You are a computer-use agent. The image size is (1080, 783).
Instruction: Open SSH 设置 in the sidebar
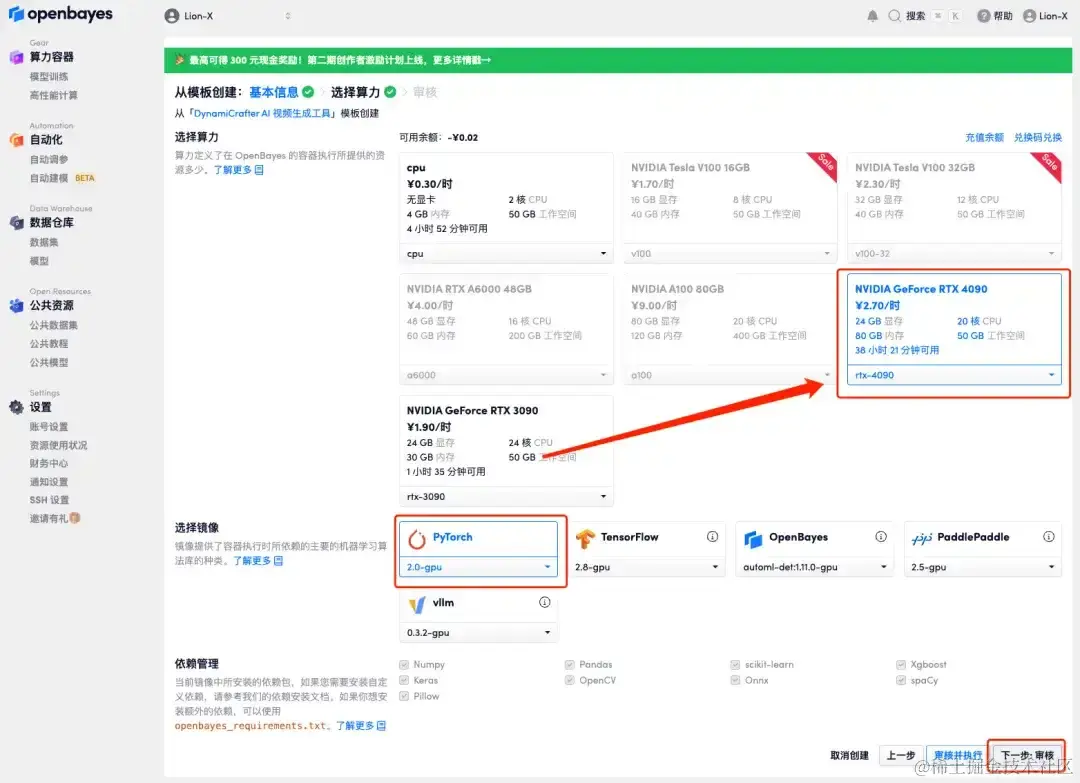click(49, 500)
